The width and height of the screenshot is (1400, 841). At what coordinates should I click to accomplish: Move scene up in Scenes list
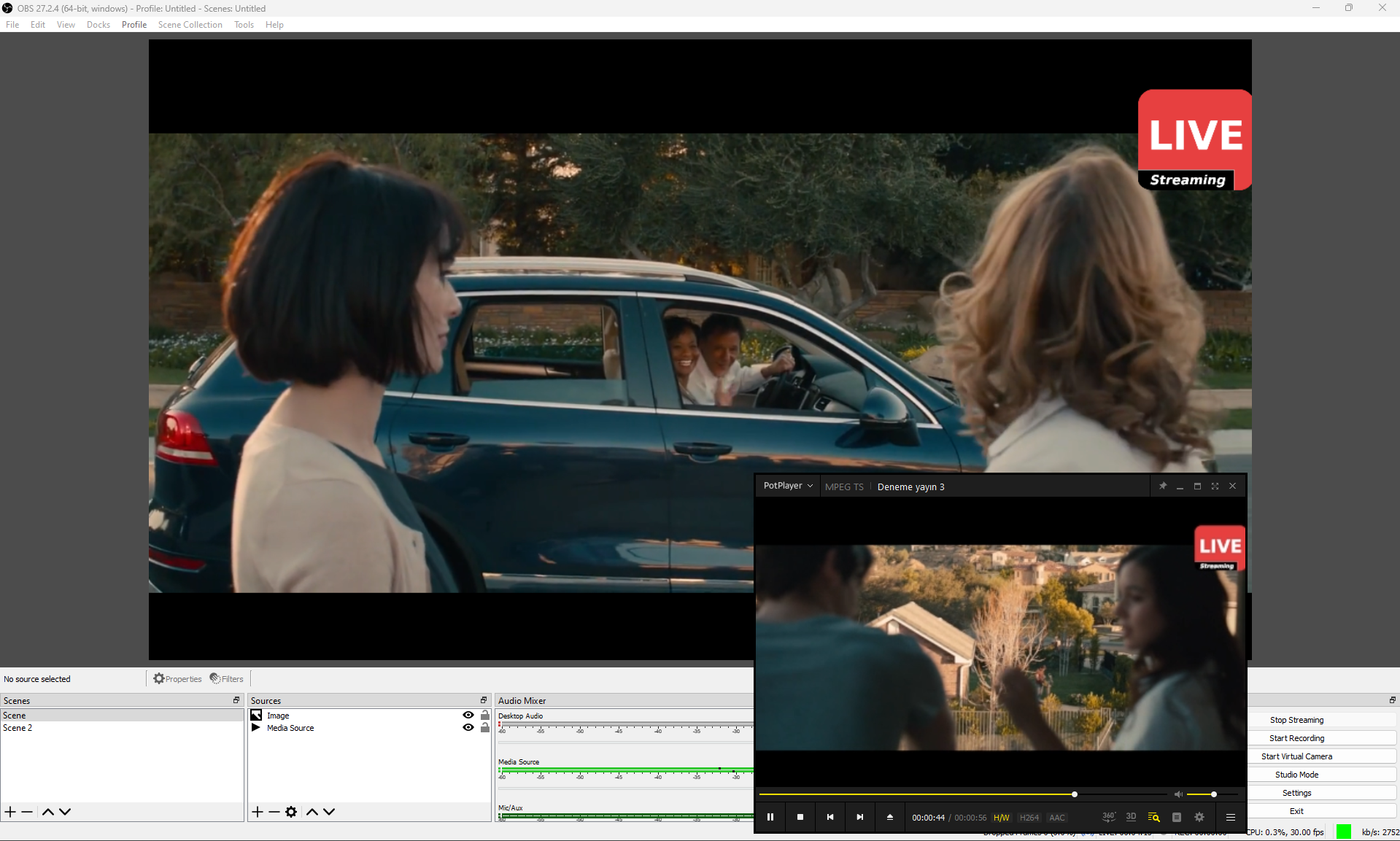48,812
